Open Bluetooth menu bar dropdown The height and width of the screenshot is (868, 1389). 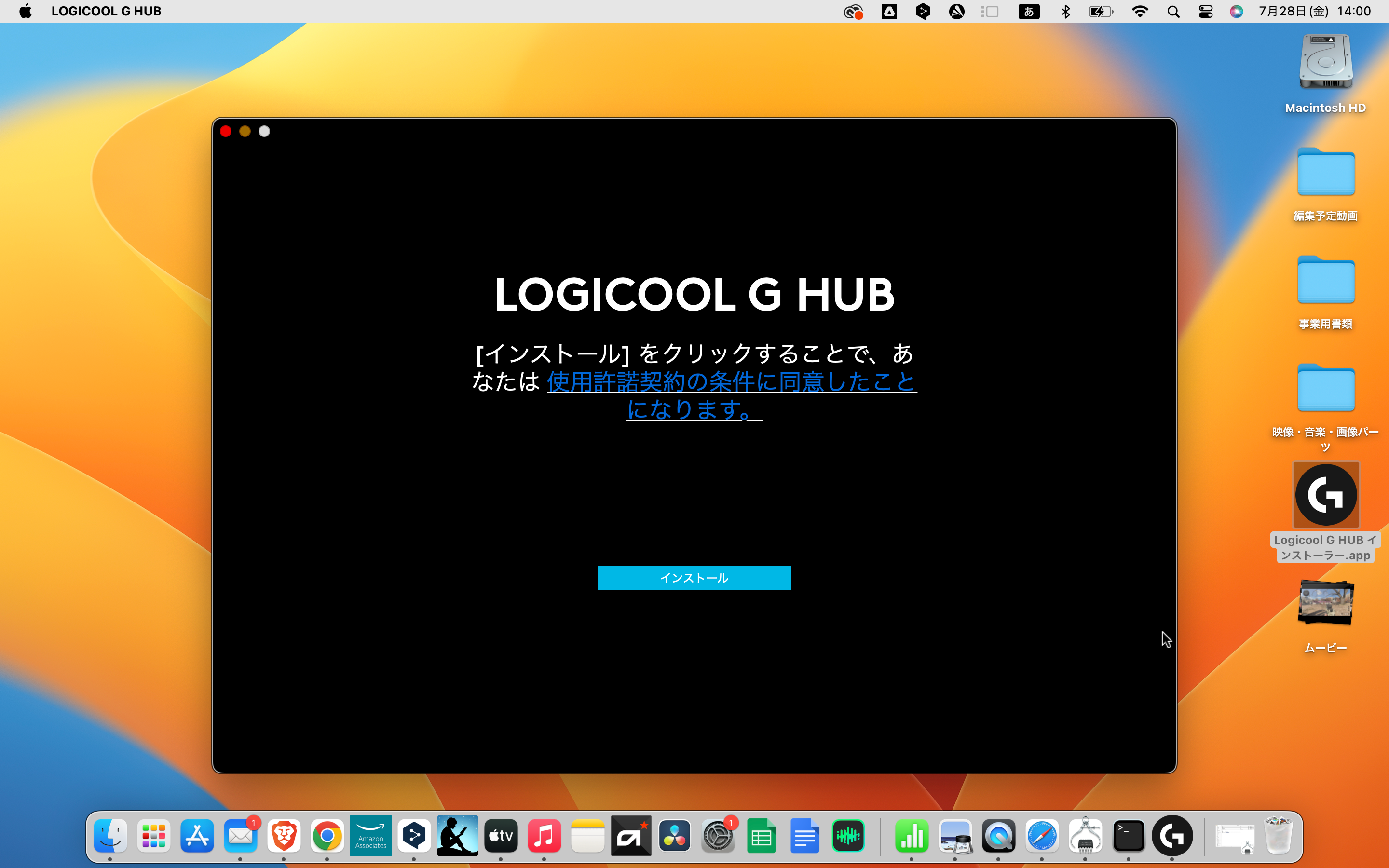(x=1065, y=12)
